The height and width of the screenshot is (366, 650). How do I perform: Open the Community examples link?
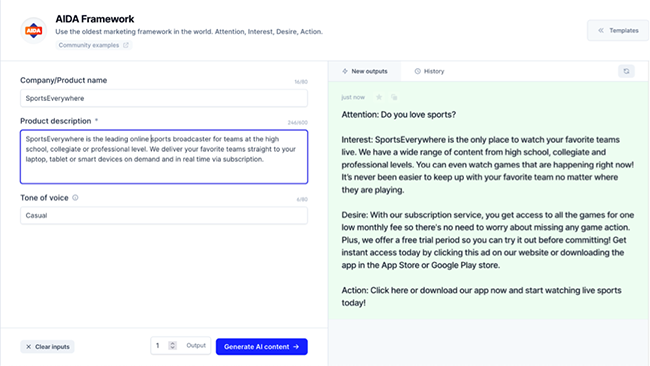click(94, 45)
